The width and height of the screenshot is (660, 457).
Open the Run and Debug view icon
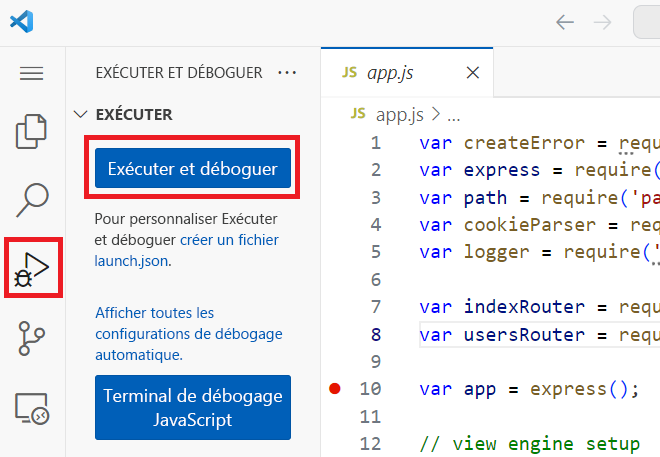[32, 269]
